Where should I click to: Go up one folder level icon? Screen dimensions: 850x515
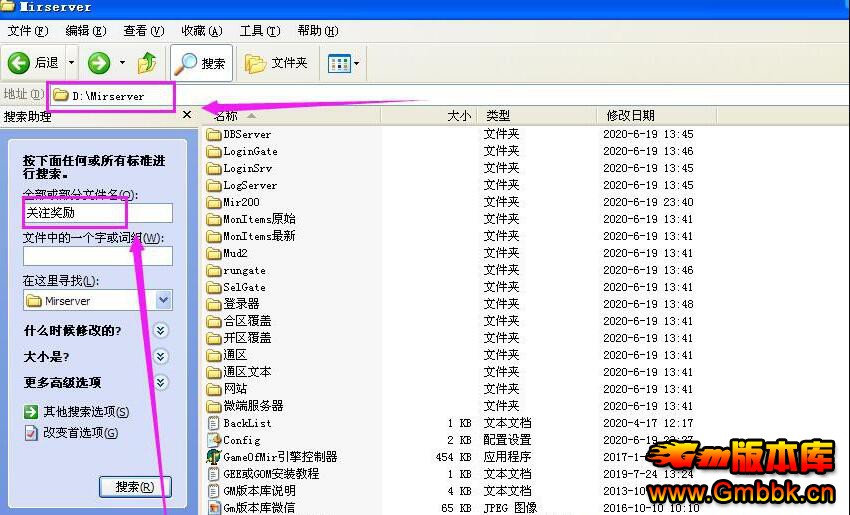[x=147, y=63]
